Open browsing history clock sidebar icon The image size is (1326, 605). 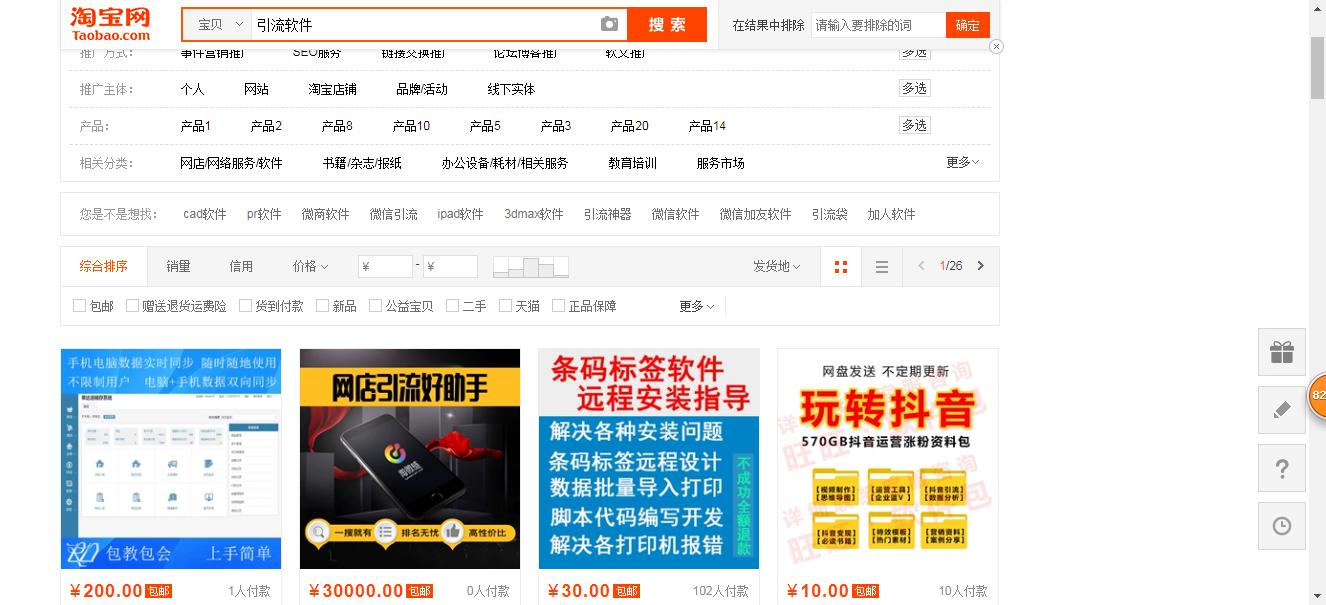(1281, 526)
